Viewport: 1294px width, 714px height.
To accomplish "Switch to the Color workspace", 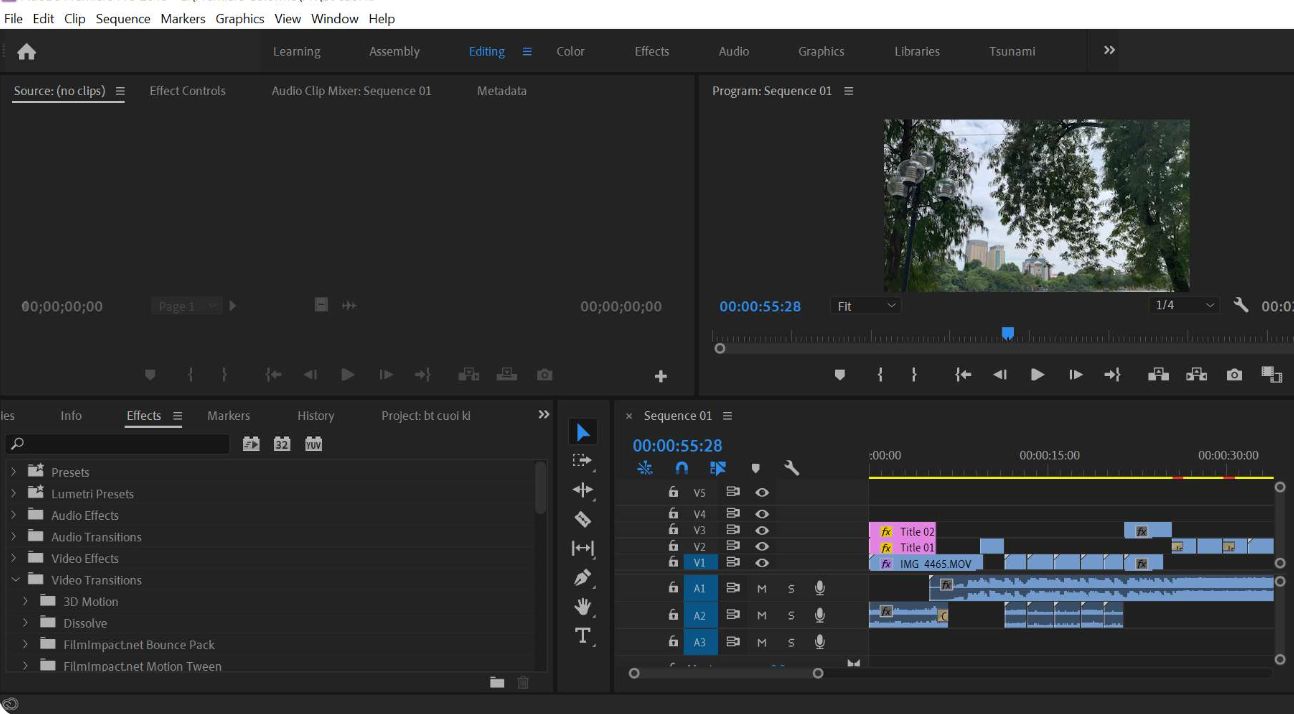I will [571, 52].
